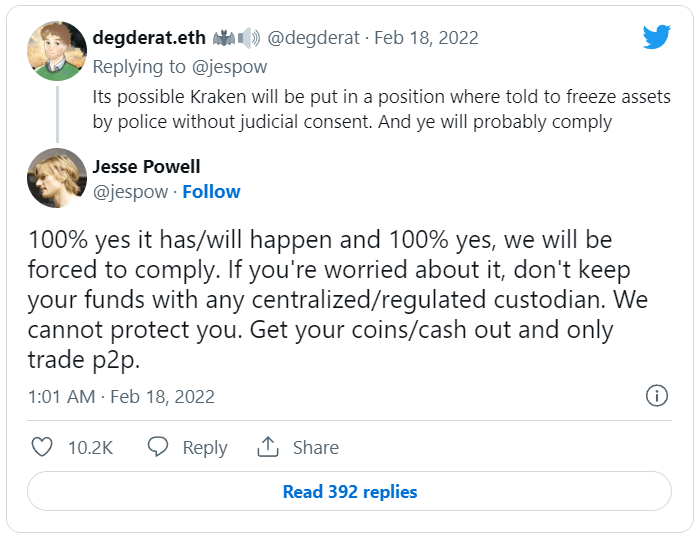The image size is (700, 540).
Task: Click the share upload arrow icon
Action: [268, 447]
